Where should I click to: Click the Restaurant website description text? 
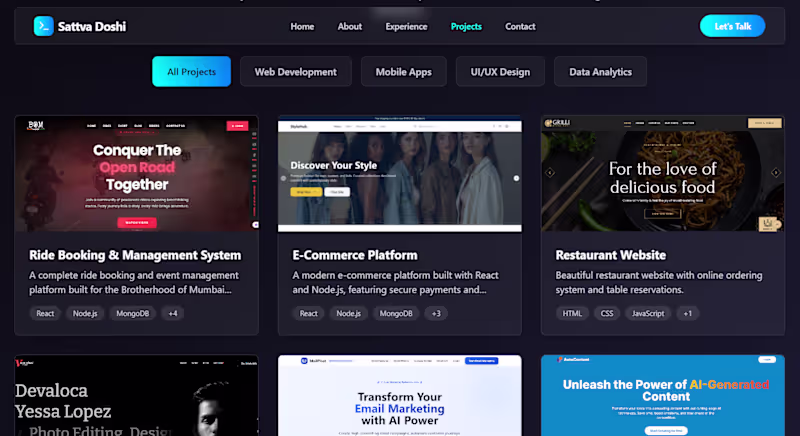pyautogui.click(x=659, y=283)
